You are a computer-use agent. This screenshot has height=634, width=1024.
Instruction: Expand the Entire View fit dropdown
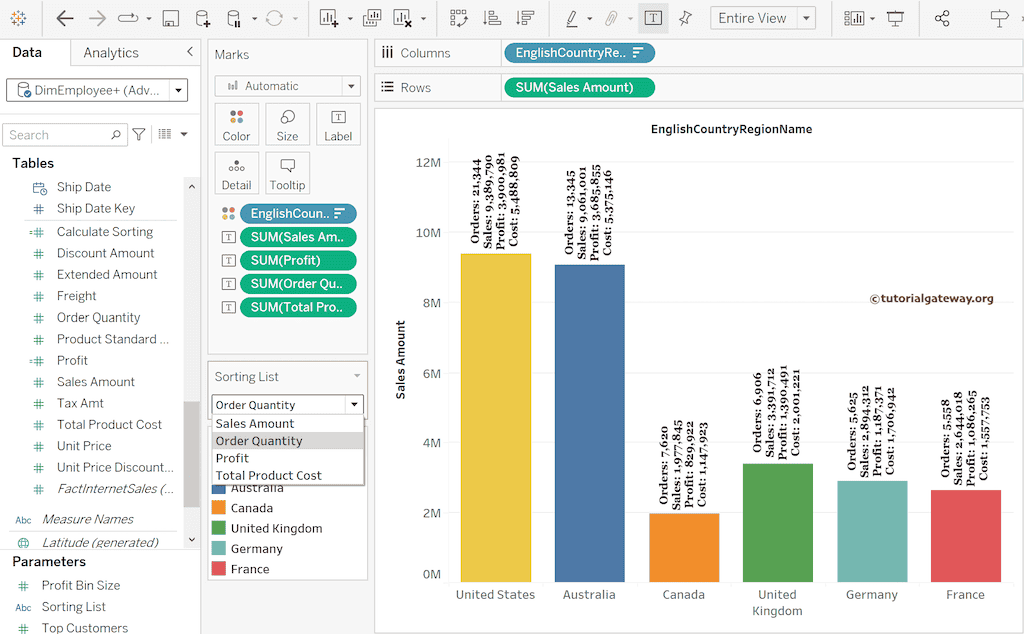tap(806, 19)
